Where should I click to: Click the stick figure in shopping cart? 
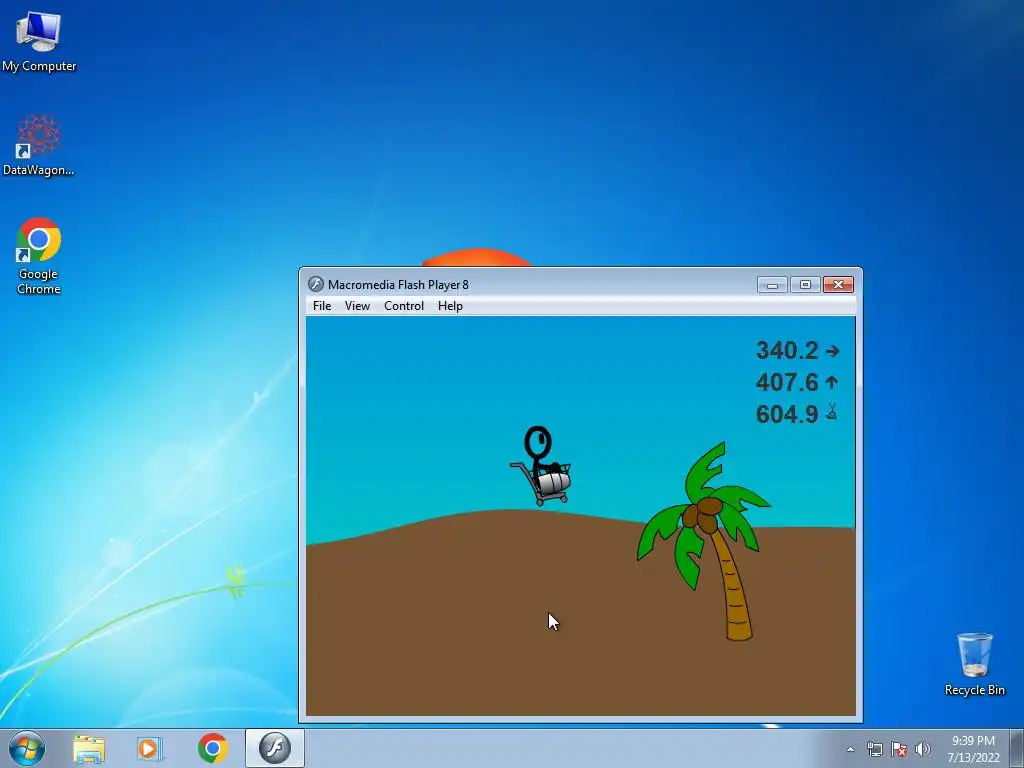pos(541,466)
